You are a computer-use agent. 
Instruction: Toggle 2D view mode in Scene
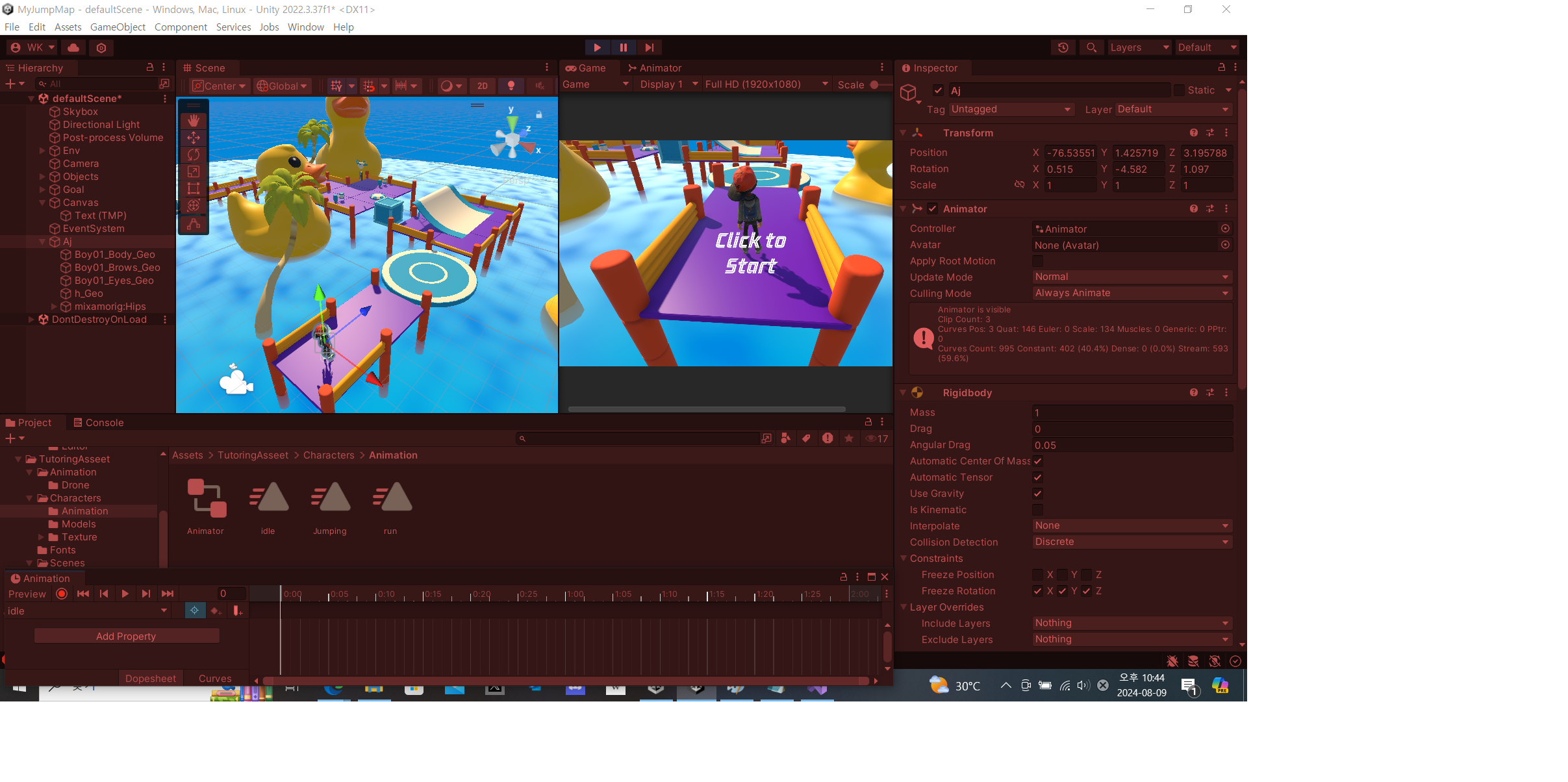tap(483, 86)
